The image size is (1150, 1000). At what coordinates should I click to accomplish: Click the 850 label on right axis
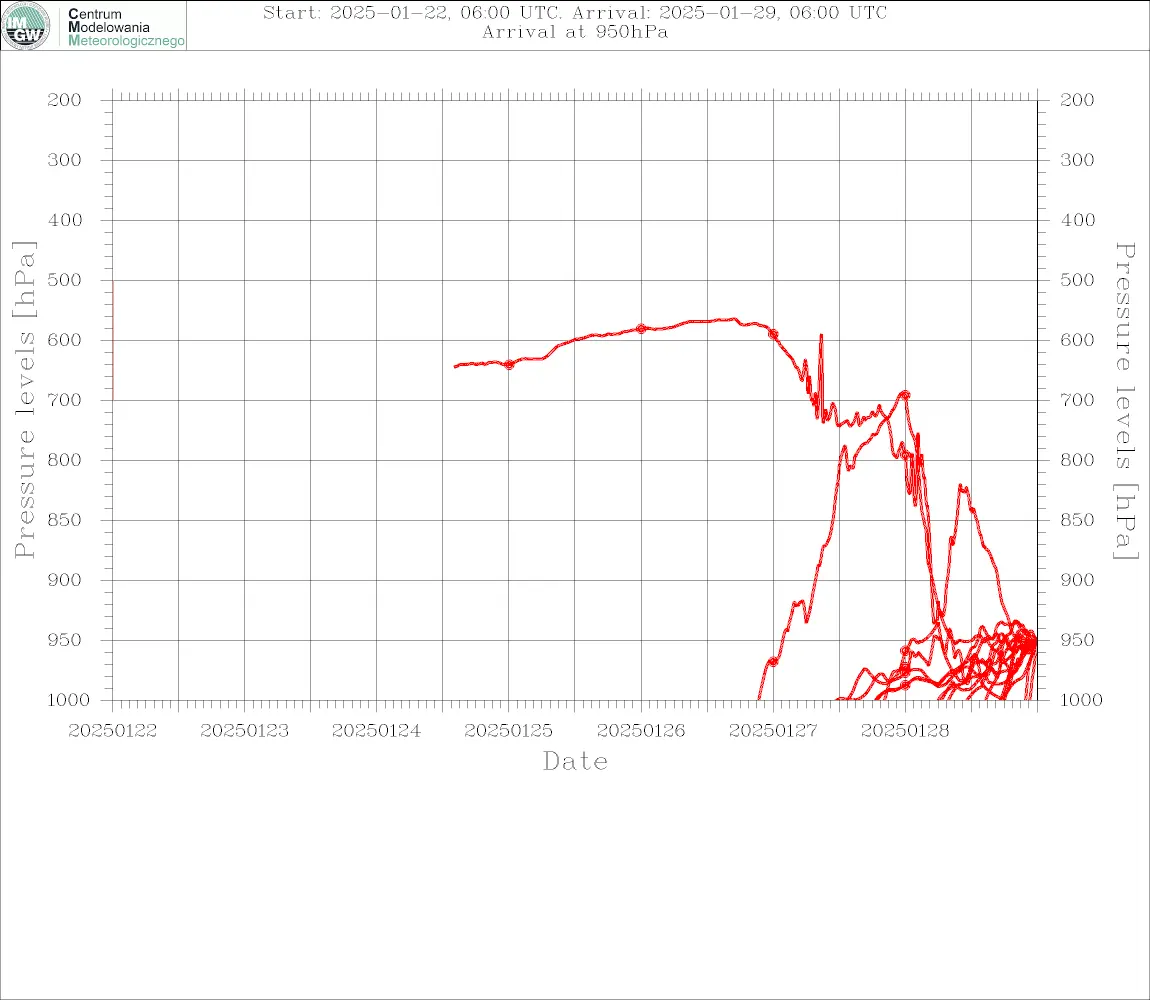(1077, 520)
